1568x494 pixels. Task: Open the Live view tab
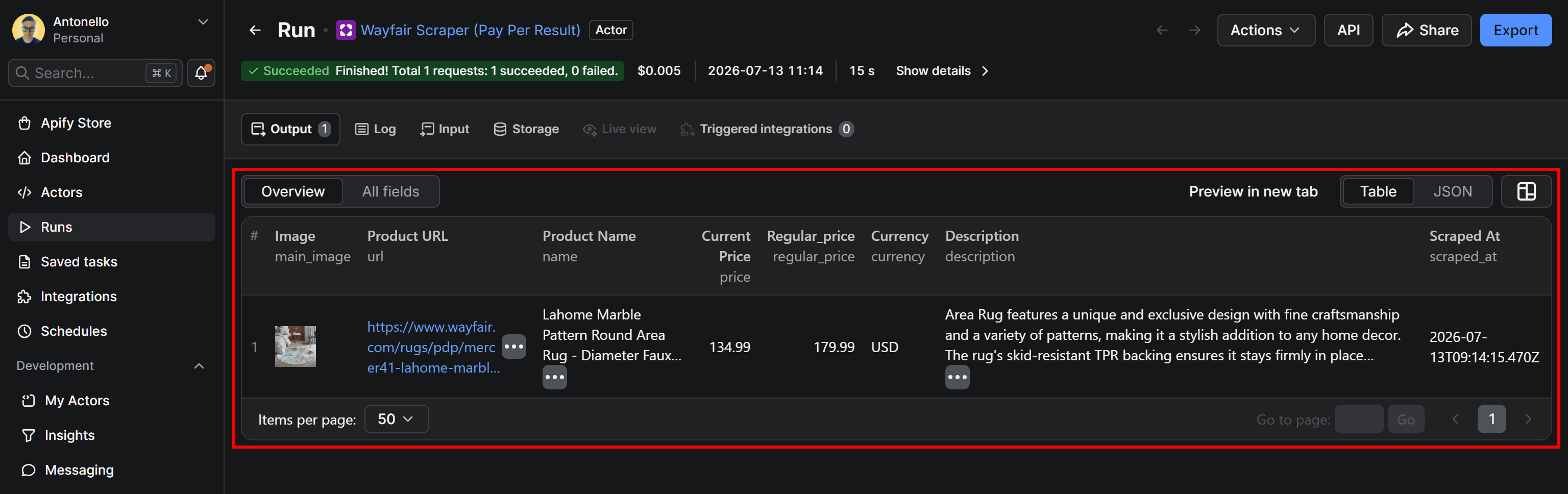[620, 129]
